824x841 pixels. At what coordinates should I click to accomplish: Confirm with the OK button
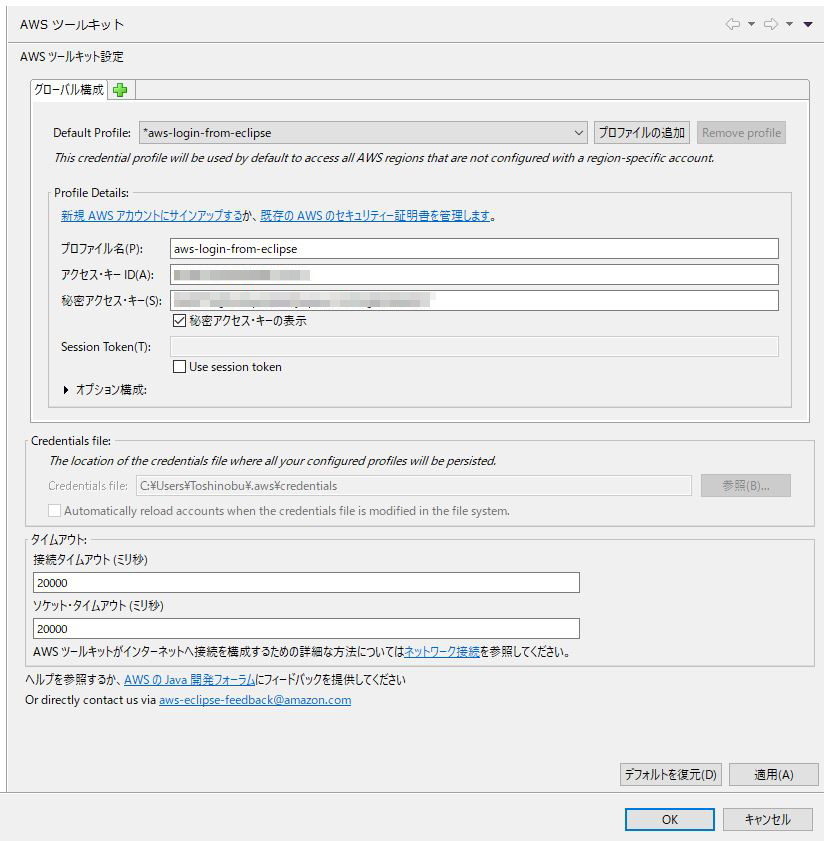tap(670, 820)
